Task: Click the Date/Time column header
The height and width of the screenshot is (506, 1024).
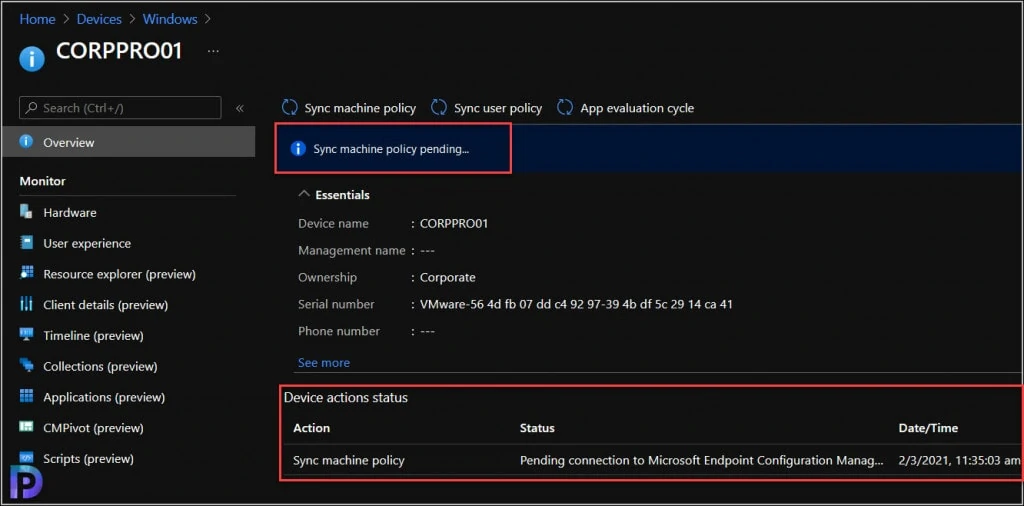Action: pyautogui.click(x=928, y=428)
